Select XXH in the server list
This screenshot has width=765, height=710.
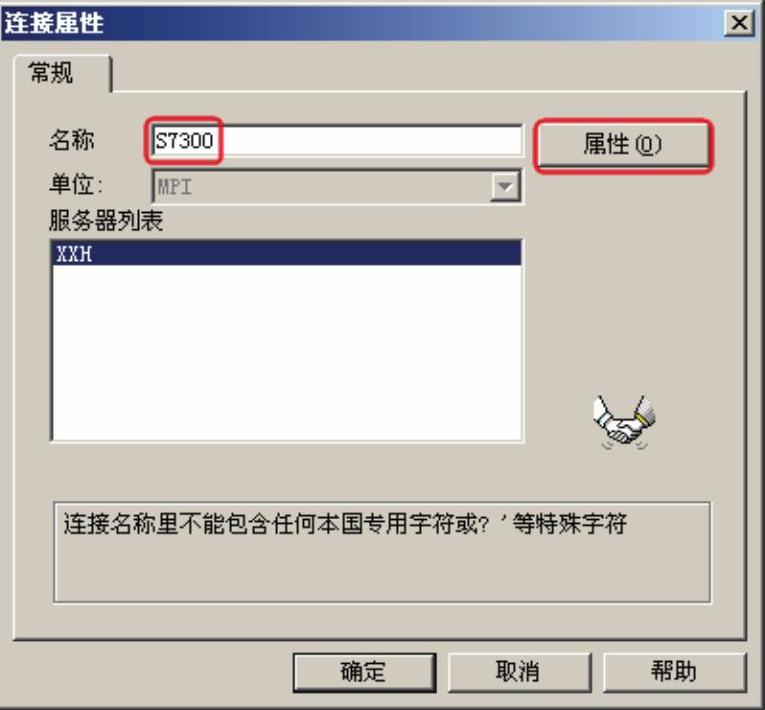point(286,254)
